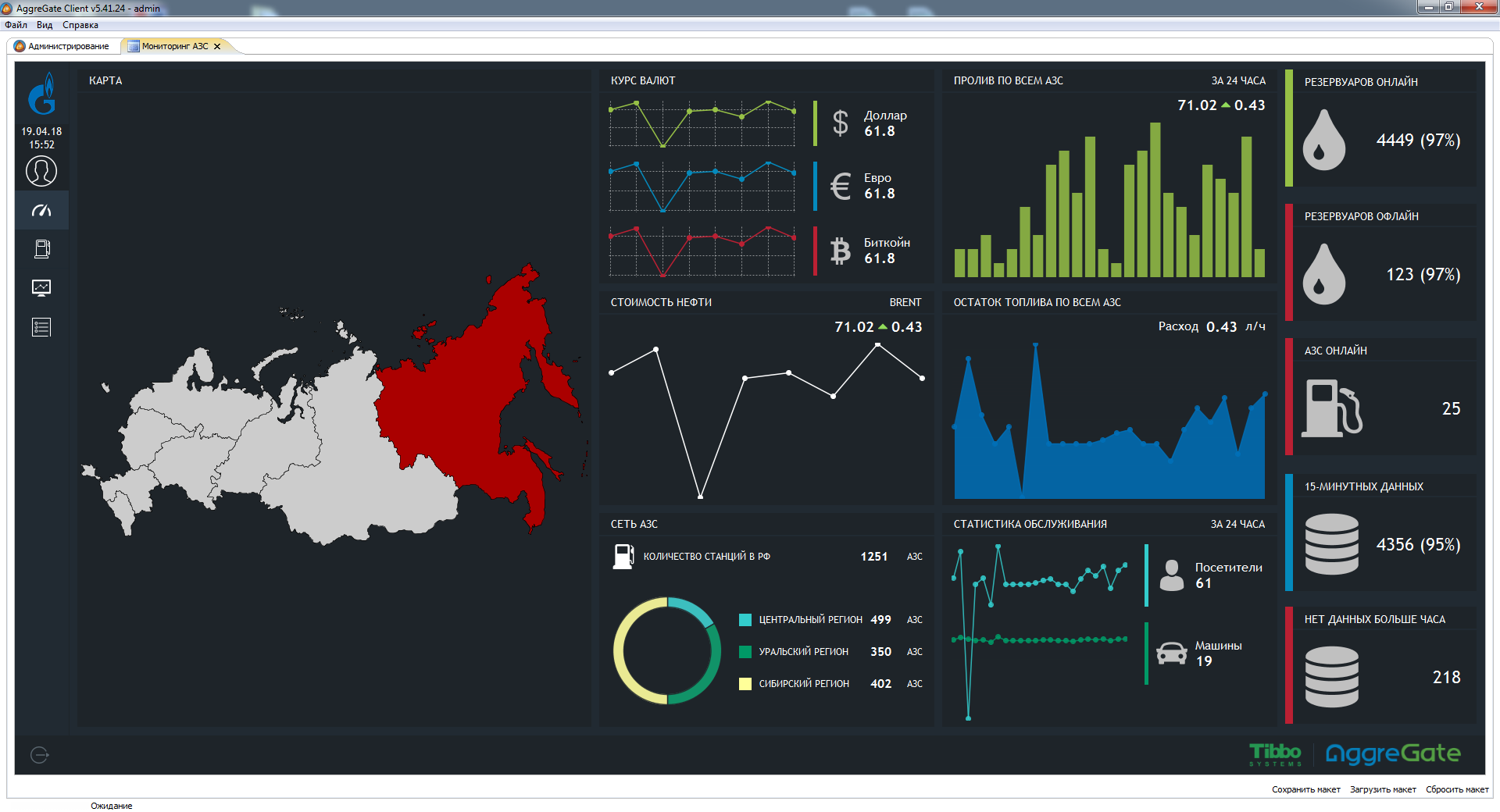Image resolution: width=1500 pixels, height=812 pixels.
Task: Open the monitor chart icon in sidebar
Action: pyautogui.click(x=41, y=288)
